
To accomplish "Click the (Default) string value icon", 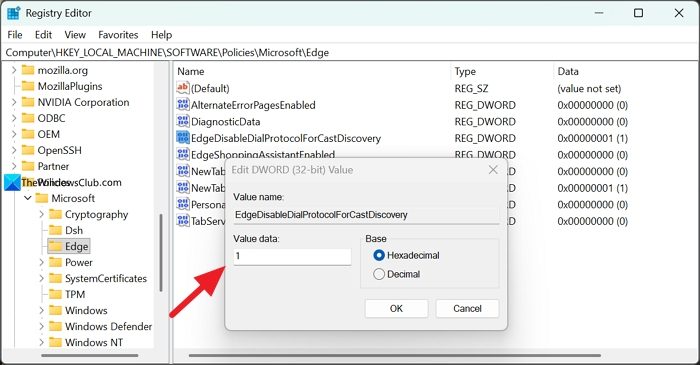I will point(183,88).
